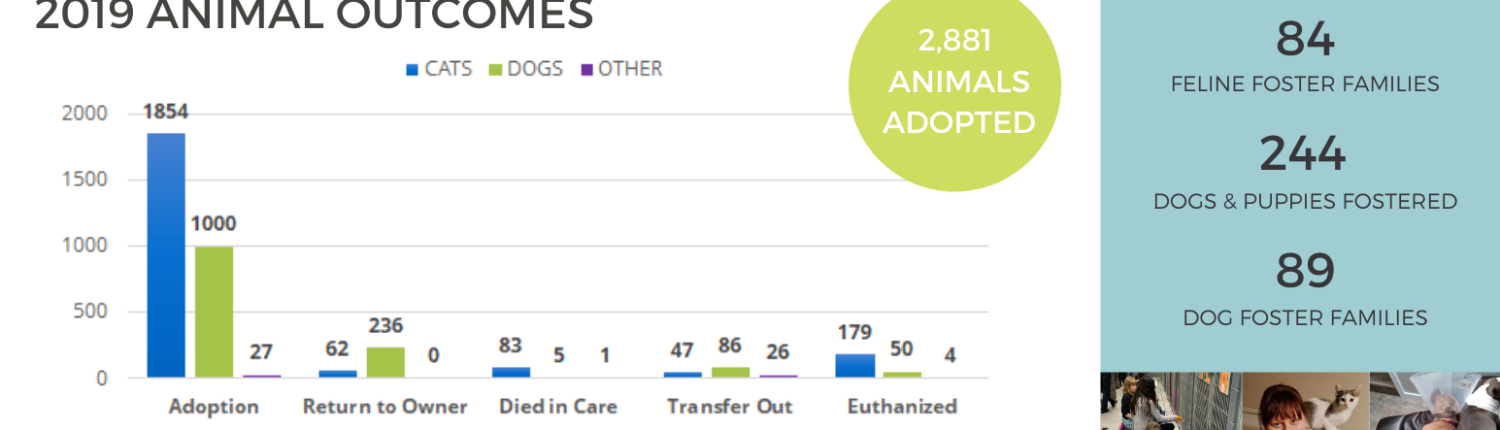Click the 244 Dogs & Puppies Fostered stat
This screenshot has height=430, width=1500.
click(1305, 172)
